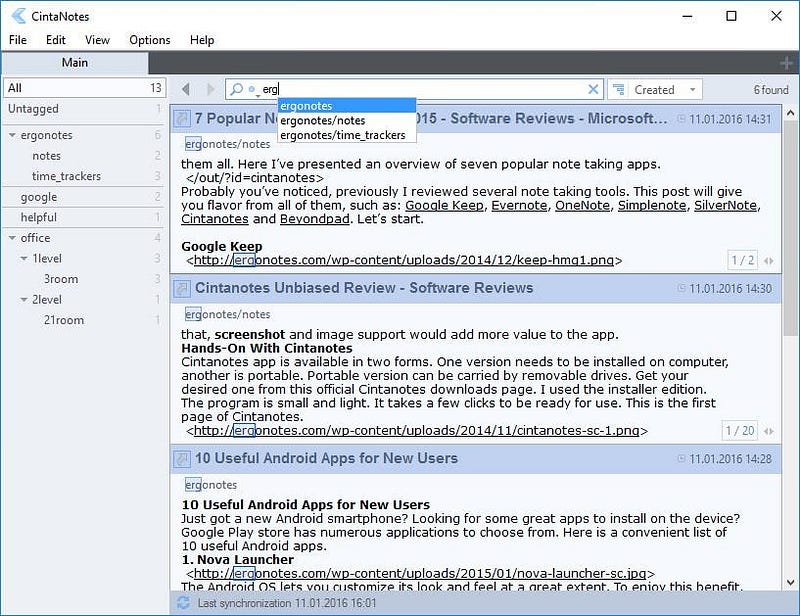Open the Created sort dropdown arrow
The height and width of the screenshot is (616, 800).
pyautogui.click(x=692, y=89)
